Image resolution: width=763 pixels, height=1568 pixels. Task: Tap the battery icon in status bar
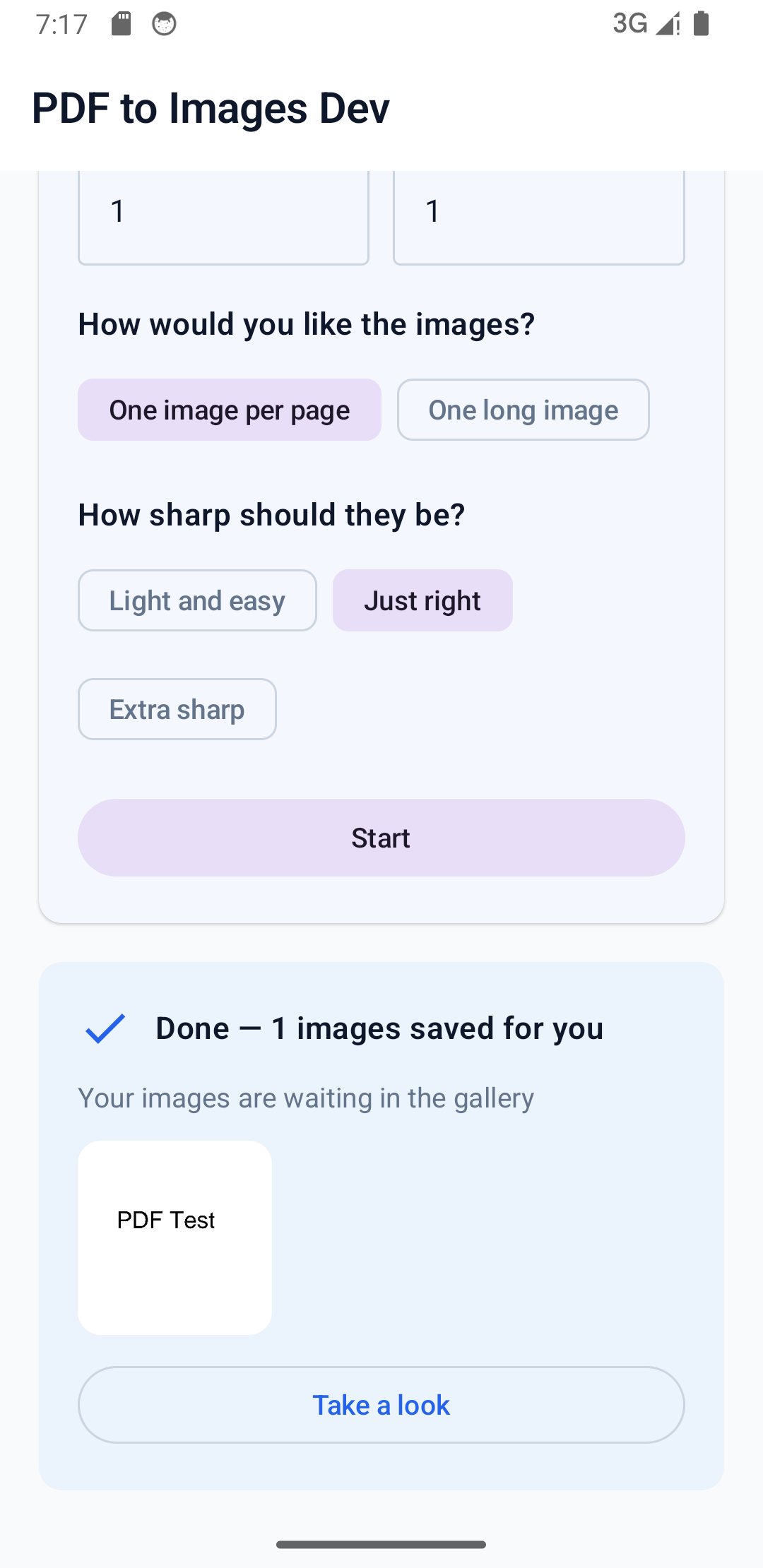point(701,24)
